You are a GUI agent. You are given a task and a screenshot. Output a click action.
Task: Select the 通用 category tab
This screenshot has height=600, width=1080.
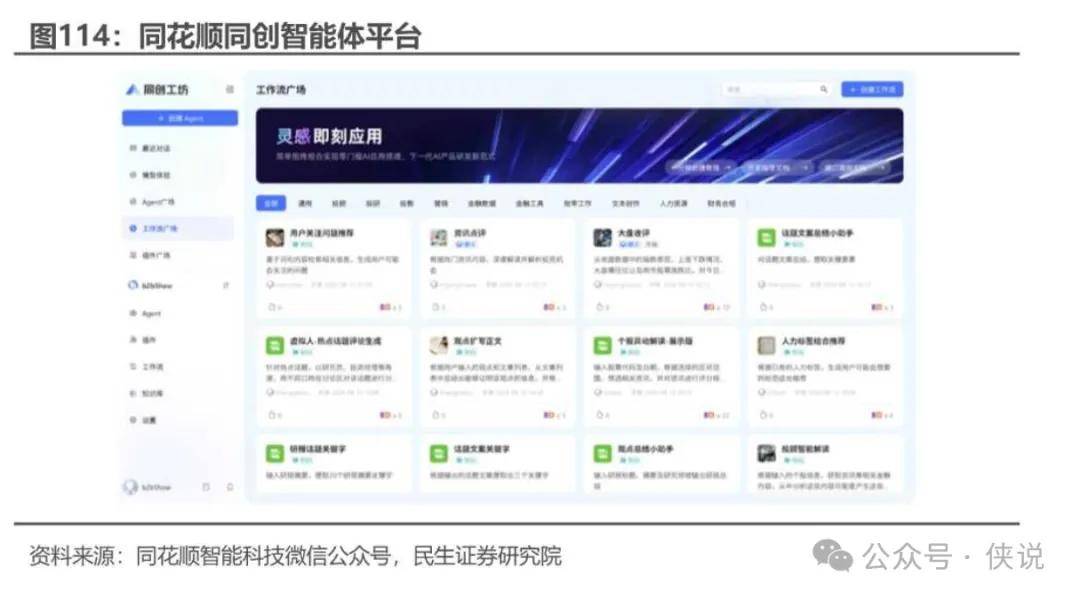305,203
